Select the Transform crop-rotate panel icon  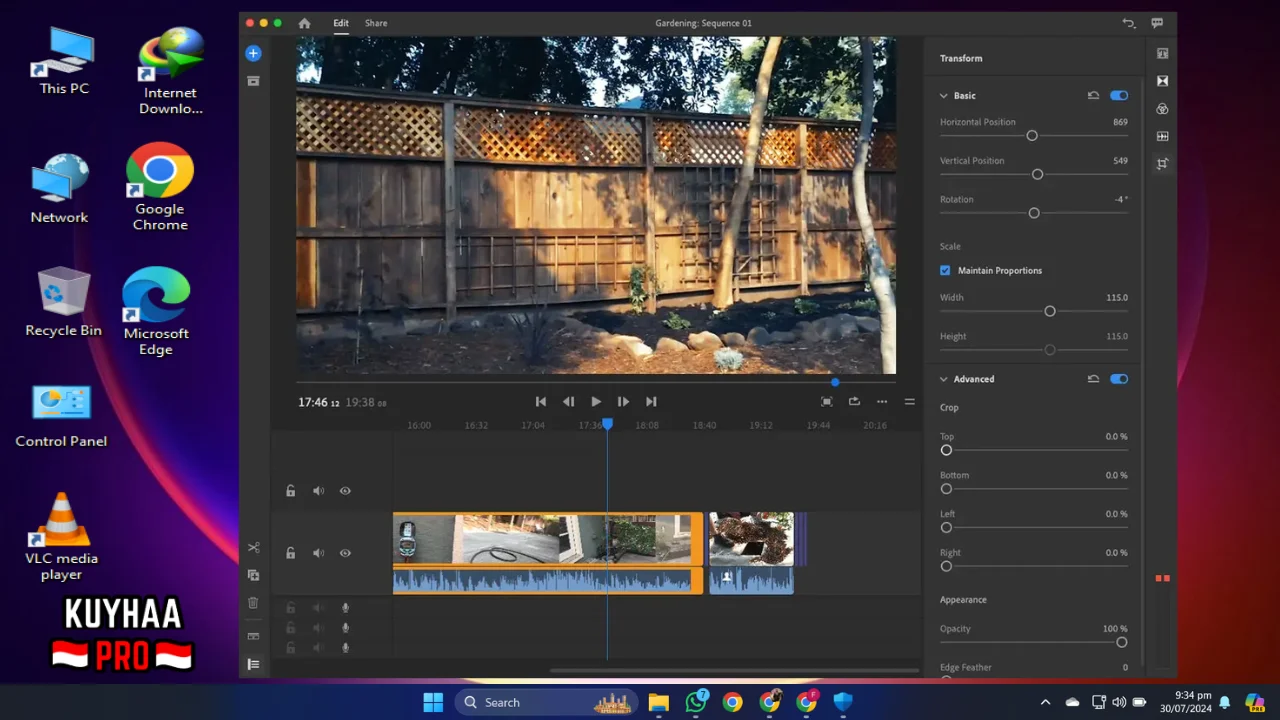click(1162, 163)
